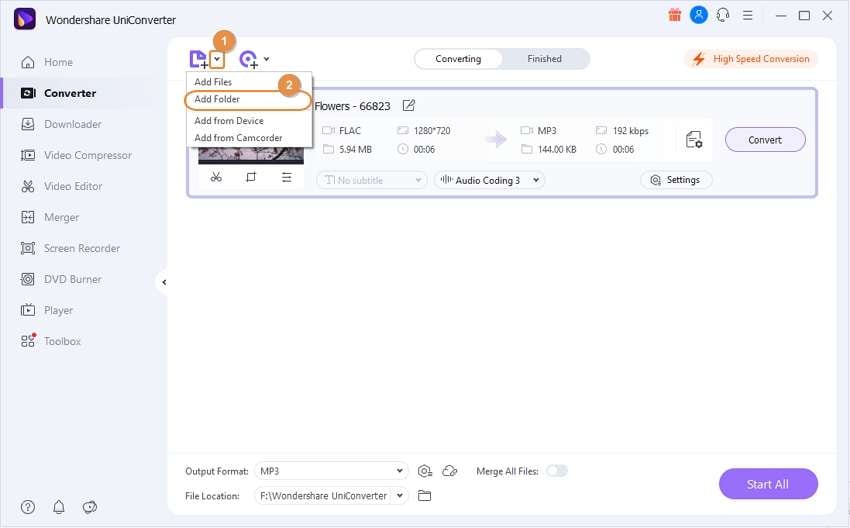This screenshot has width=850, height=528.
Task: Click the F:\Wondershare UniConverter path field
Action: 324,495
